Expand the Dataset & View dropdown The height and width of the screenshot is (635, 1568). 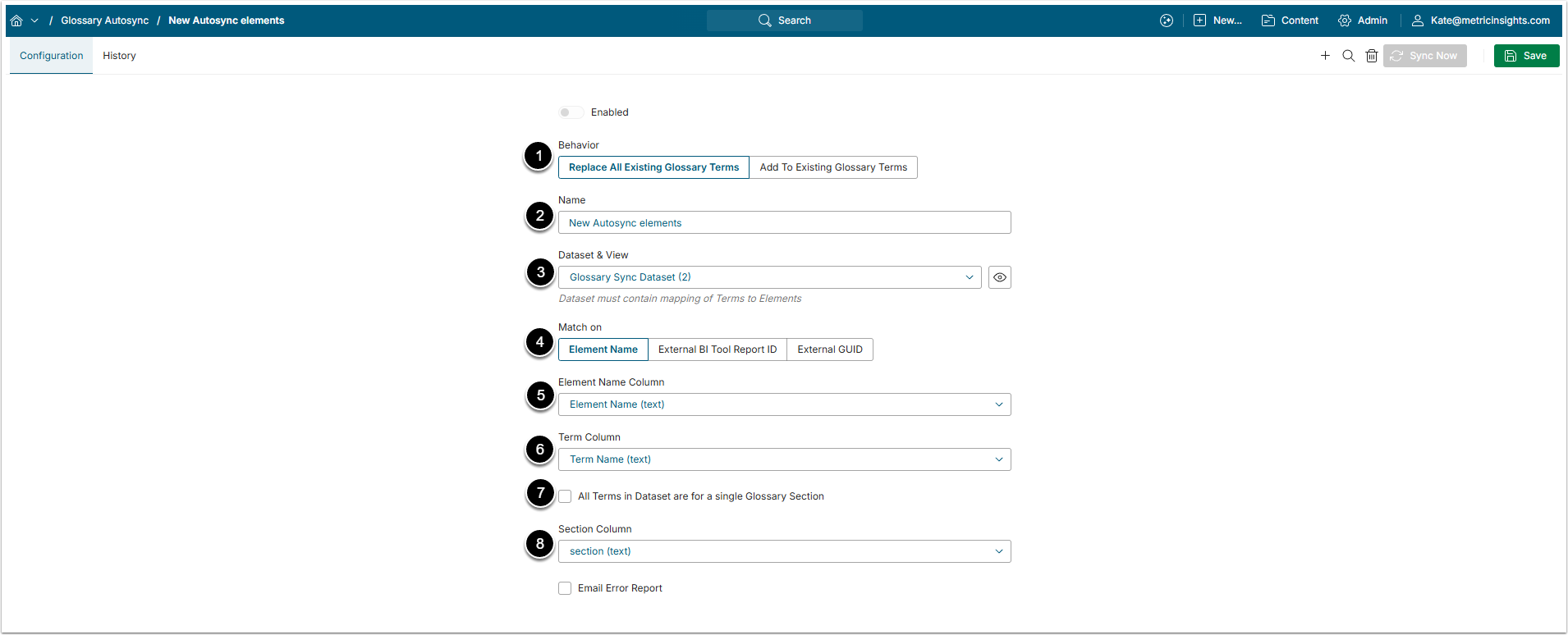(x=769, y=277)
